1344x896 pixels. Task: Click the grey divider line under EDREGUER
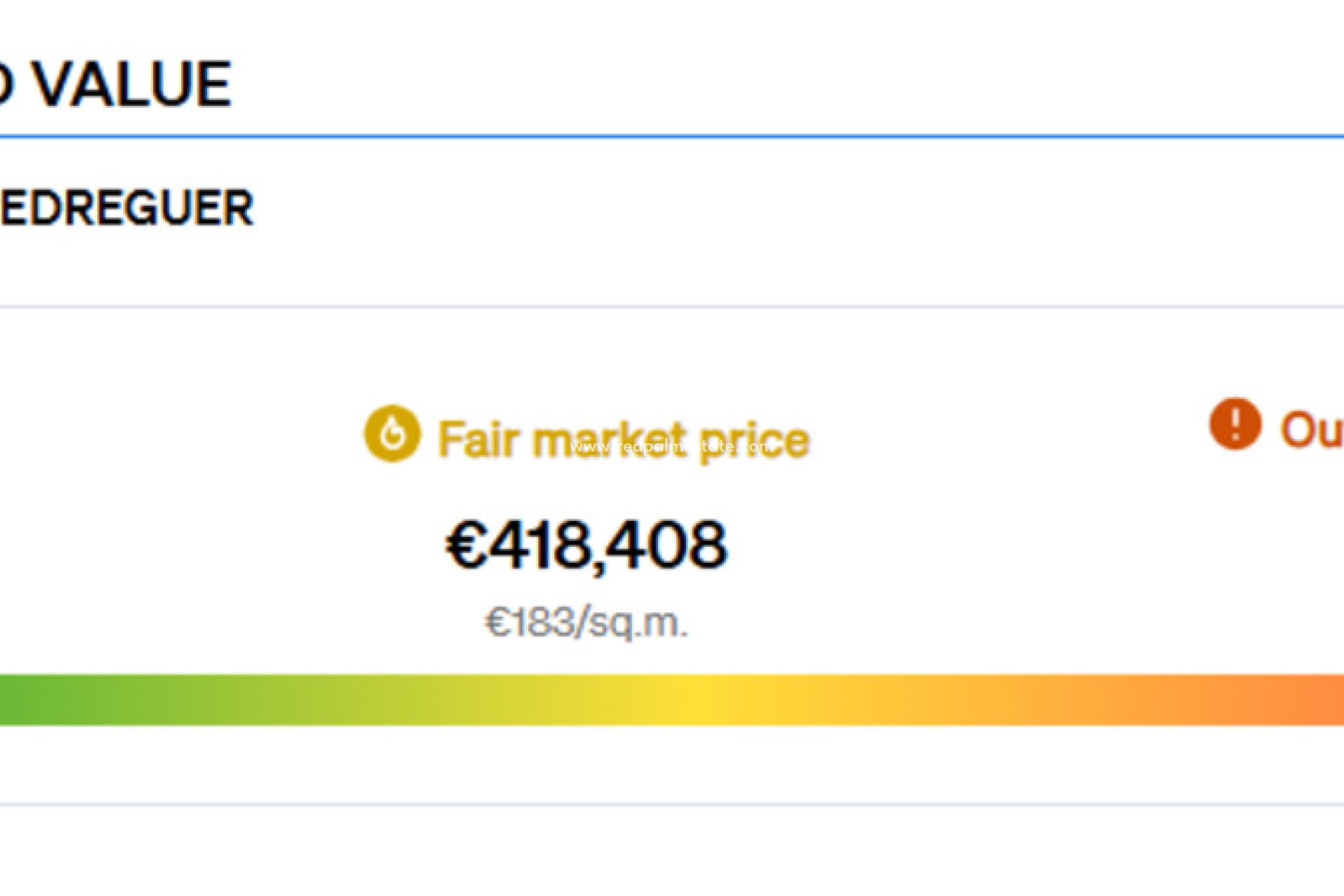pyautogui.click(x=672, y=307)
